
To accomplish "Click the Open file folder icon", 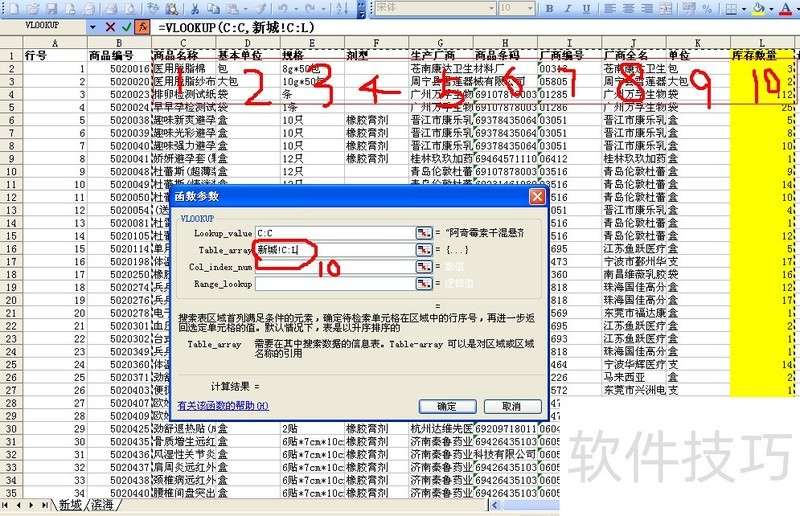I will (33, 9).
